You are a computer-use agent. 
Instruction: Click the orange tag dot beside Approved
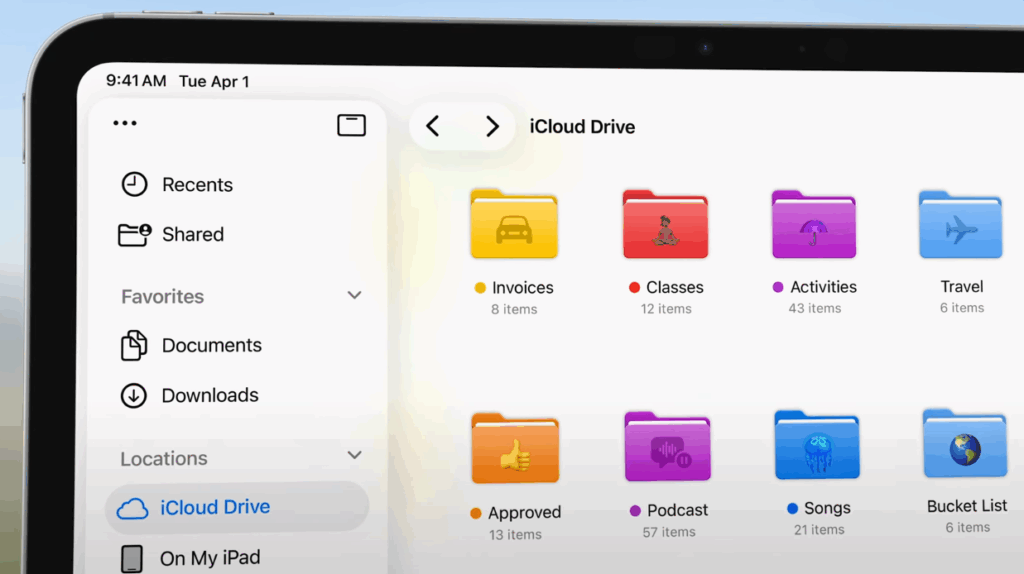pos(475,513)
